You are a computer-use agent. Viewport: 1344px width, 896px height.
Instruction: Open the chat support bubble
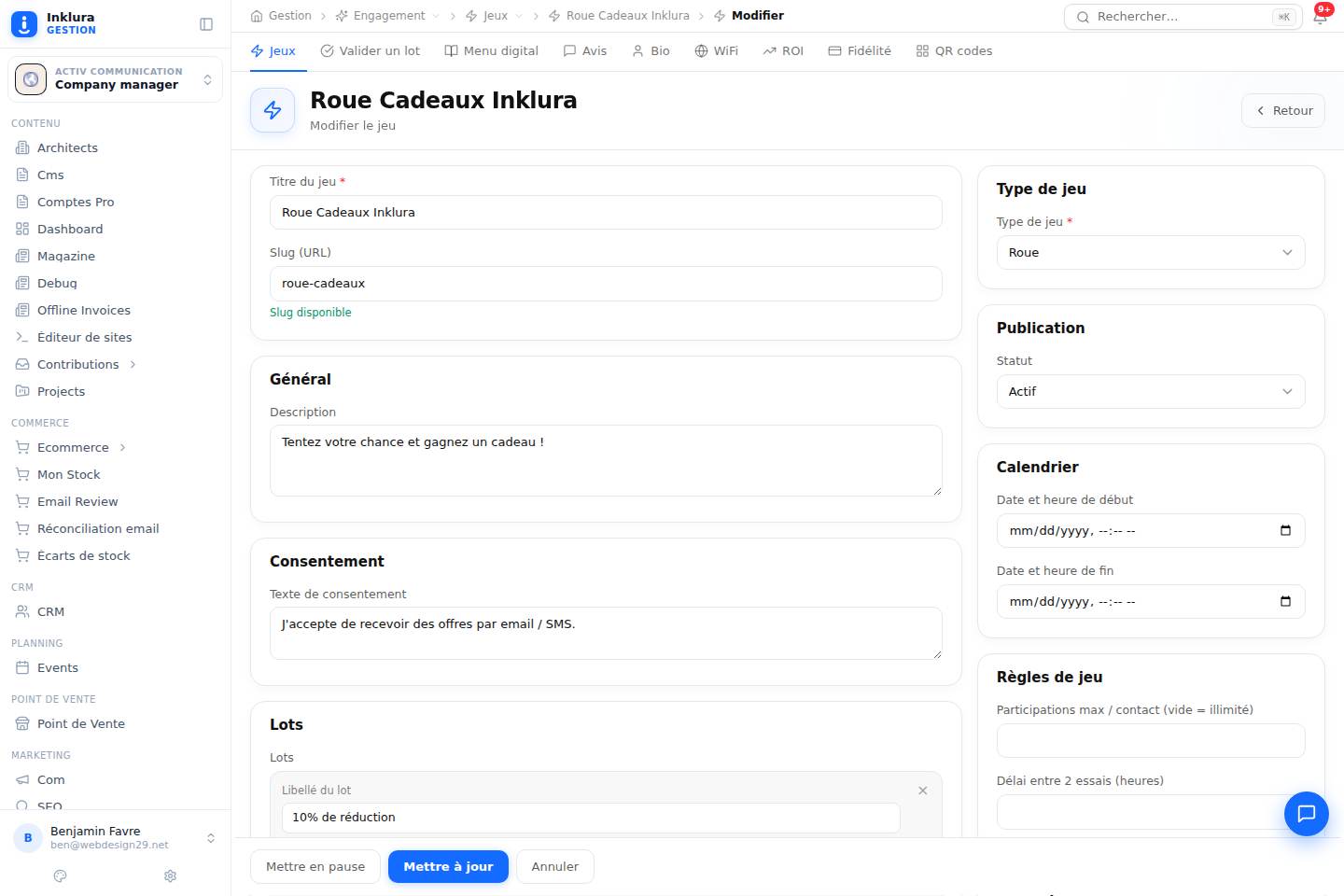point(1306,813)
